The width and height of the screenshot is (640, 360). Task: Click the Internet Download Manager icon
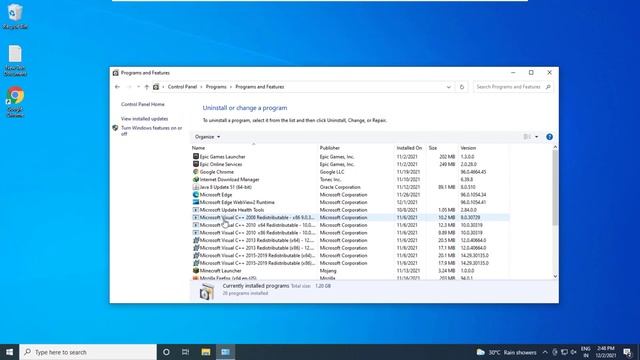point(196,179)
